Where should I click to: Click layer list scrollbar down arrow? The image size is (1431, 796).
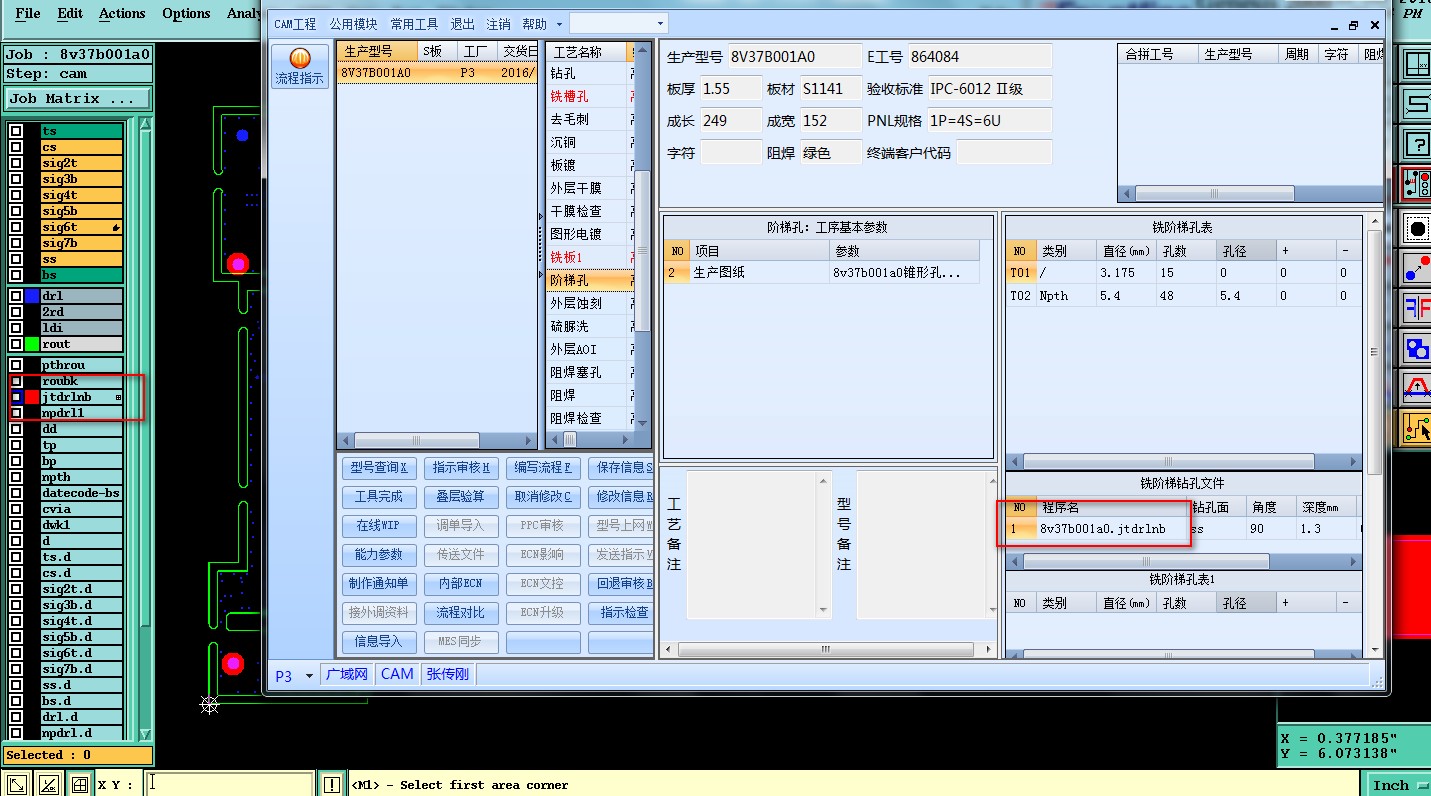(x=146, y=732)
